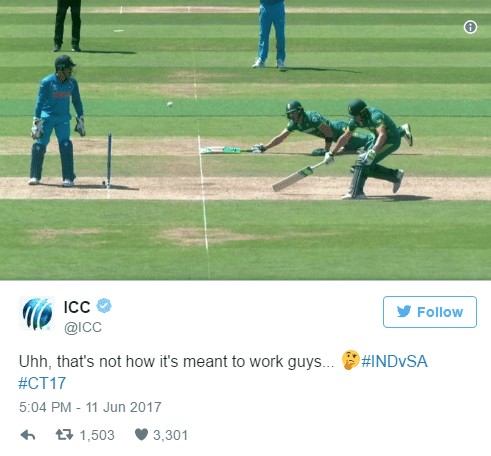
Task: View the 1,503 retweets count
Action: coord(97,435)
